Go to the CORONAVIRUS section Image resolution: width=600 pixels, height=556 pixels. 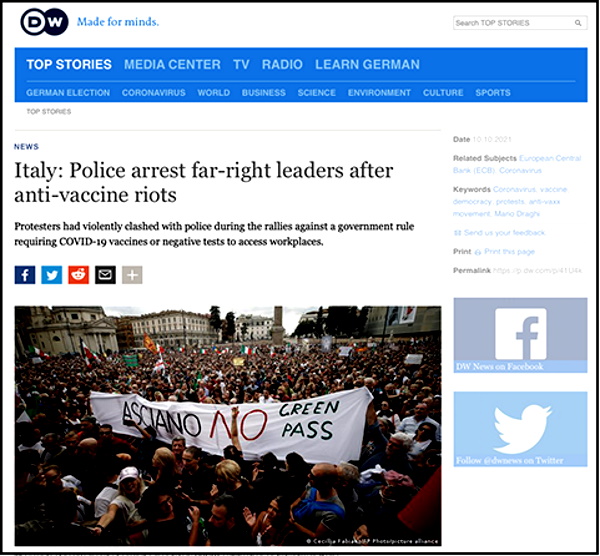point(153,93)
